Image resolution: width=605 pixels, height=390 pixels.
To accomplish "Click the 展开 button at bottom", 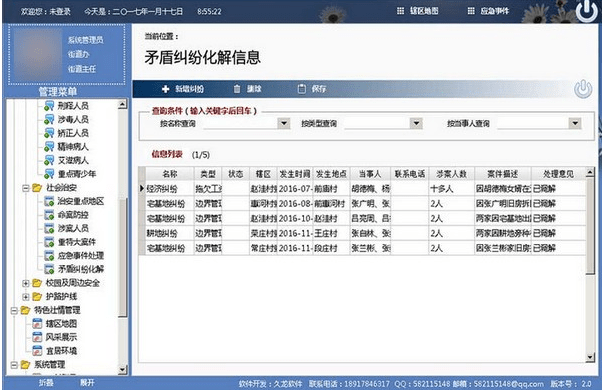I will (87, 383).
